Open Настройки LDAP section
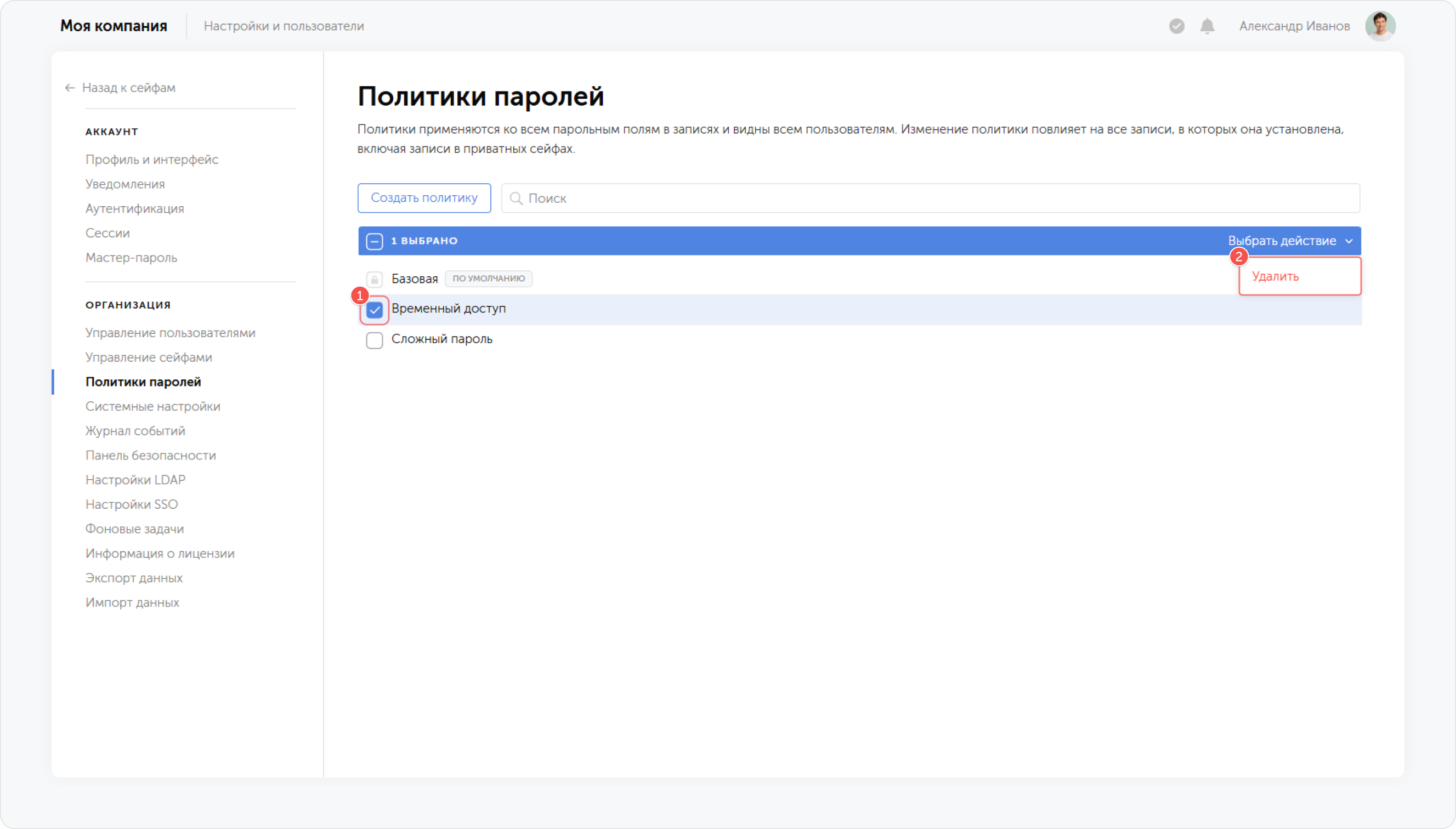This screenshot has width=1456, height=829. [x=135, y=479]
